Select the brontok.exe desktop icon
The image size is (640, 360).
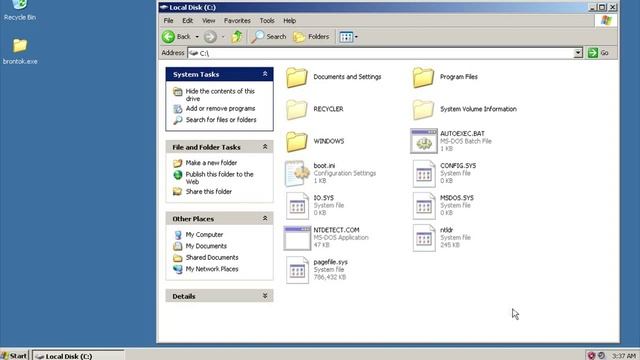point(20,45)
